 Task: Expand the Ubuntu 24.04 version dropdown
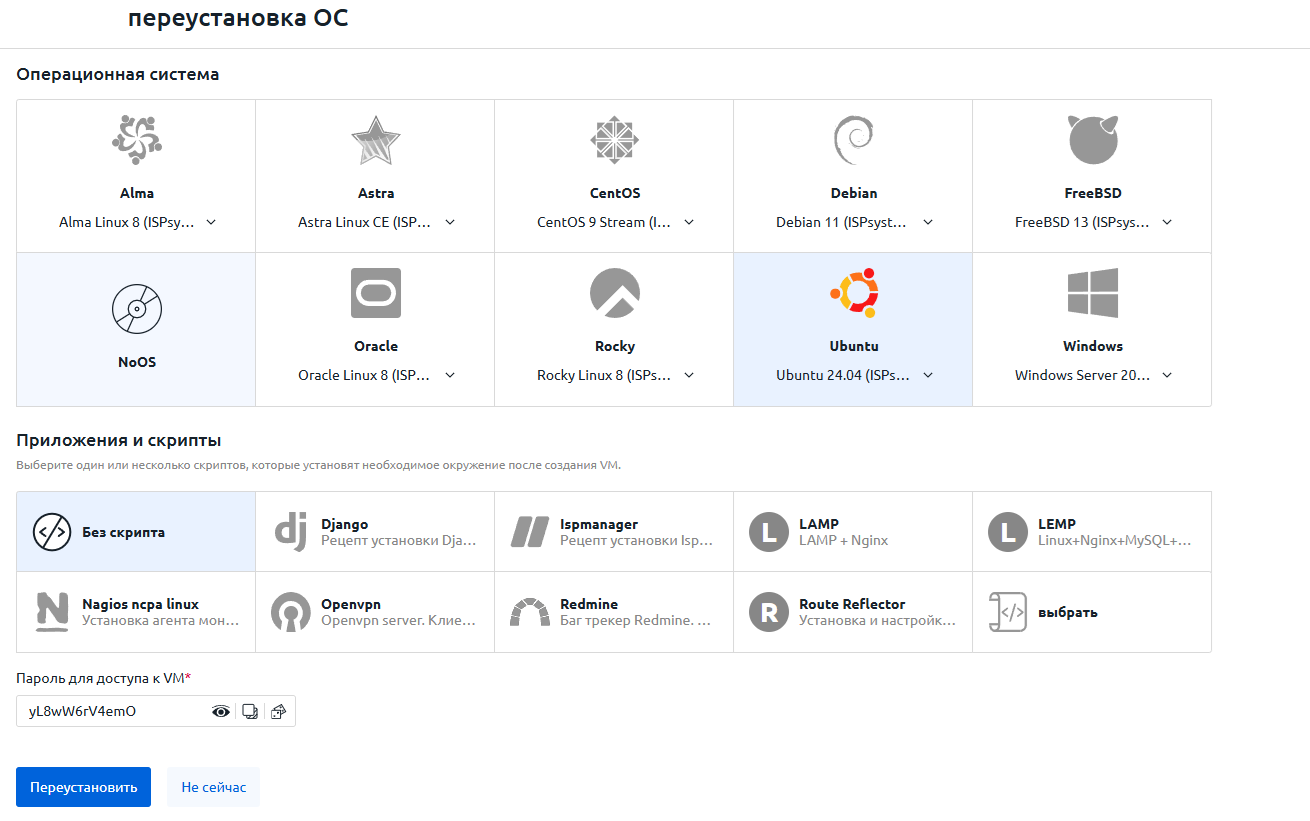[x=854, y=375]
